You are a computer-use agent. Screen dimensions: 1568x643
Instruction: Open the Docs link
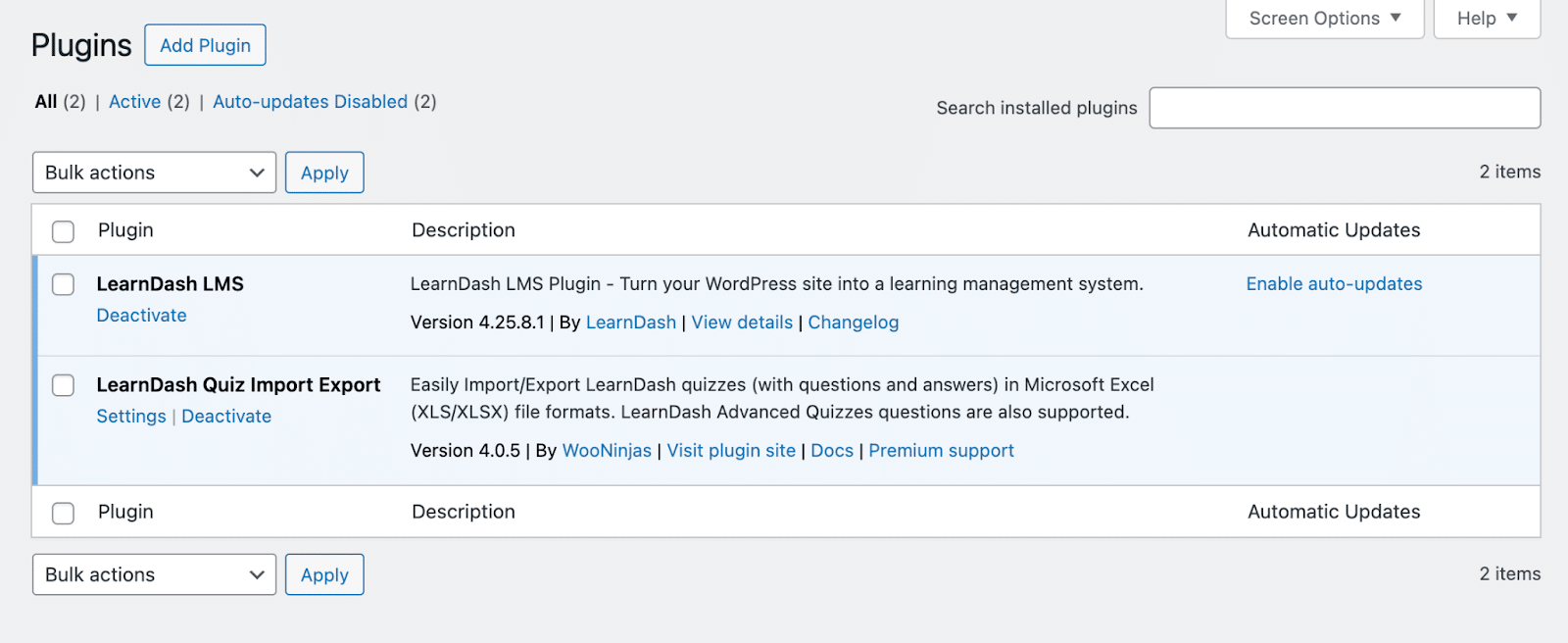(x=832, y=451)
